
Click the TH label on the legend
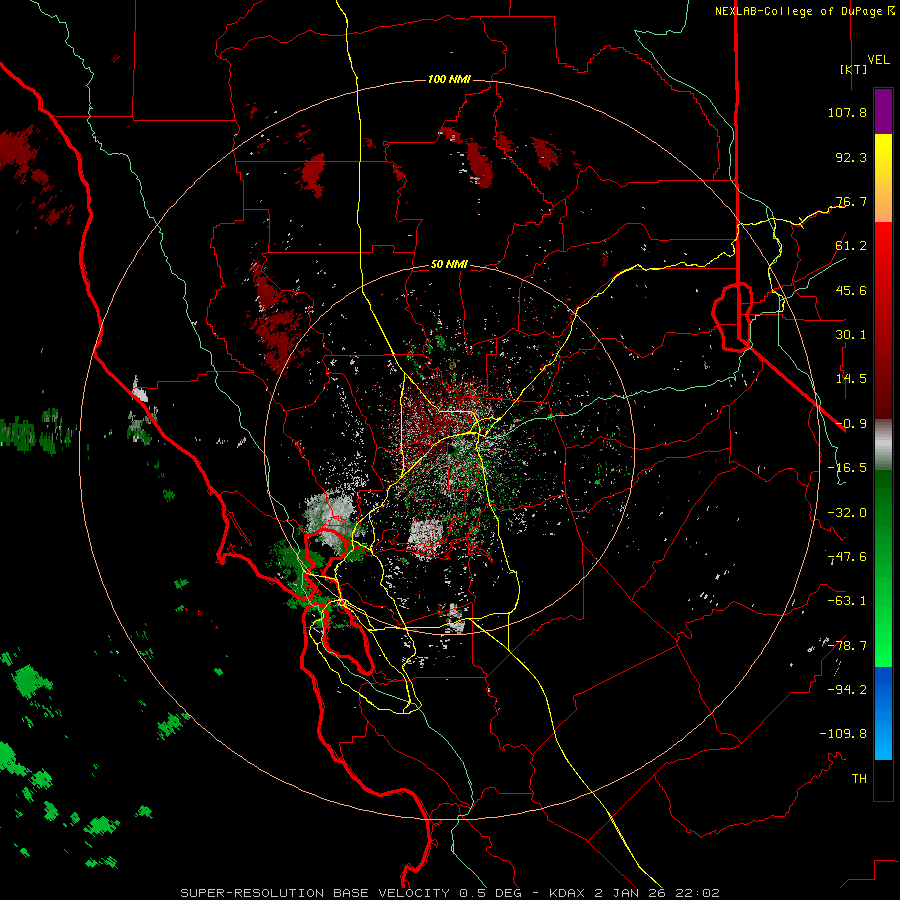pyautogui.click(x=859, y=779)
